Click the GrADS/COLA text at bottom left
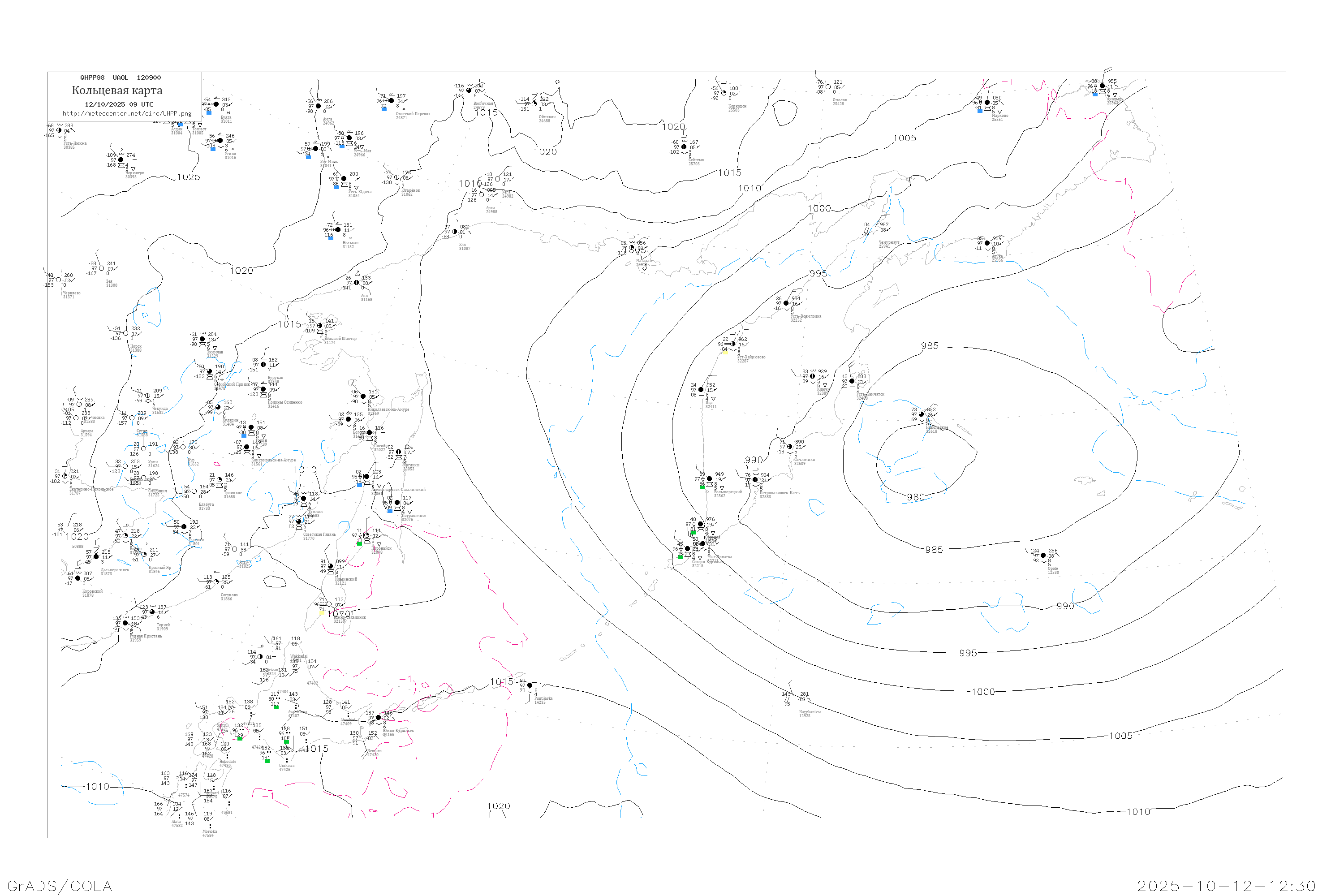The image size is (1344, 896). click(60, 886)
